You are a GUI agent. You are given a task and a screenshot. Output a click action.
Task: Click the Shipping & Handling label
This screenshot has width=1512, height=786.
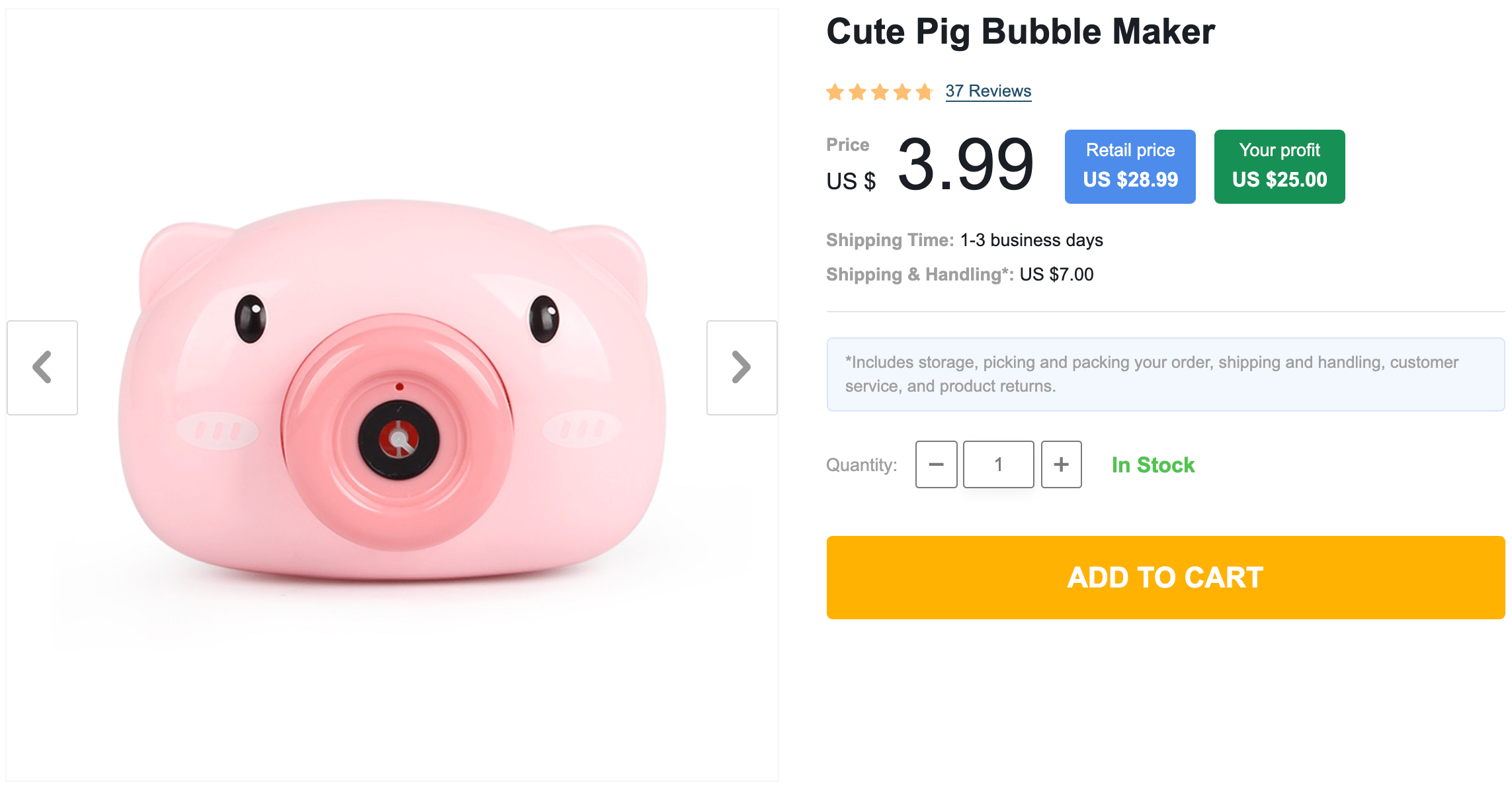pos(919,275)
